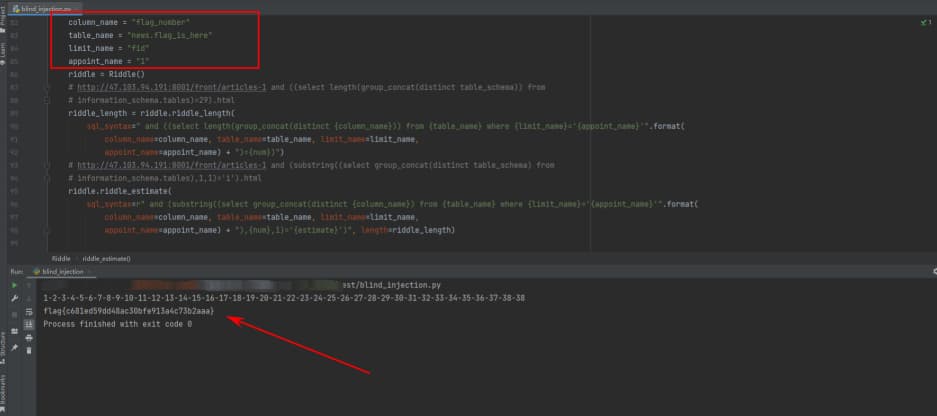This screenshot has width=937, height=416.
Task: Click the up-arrow stack trace icon
Action: (x=29, y=285)
